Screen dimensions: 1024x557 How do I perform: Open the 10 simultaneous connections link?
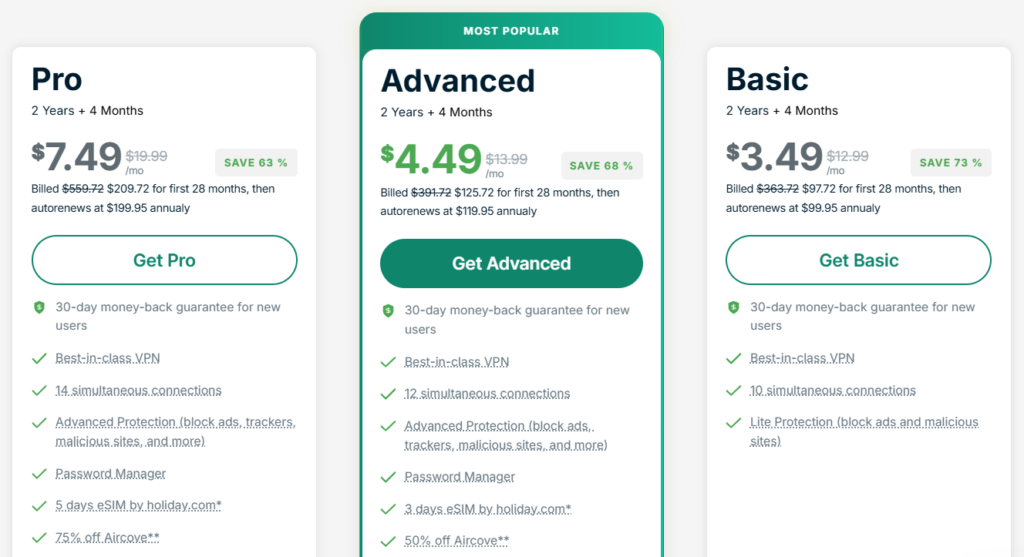[x=833, y=390]
